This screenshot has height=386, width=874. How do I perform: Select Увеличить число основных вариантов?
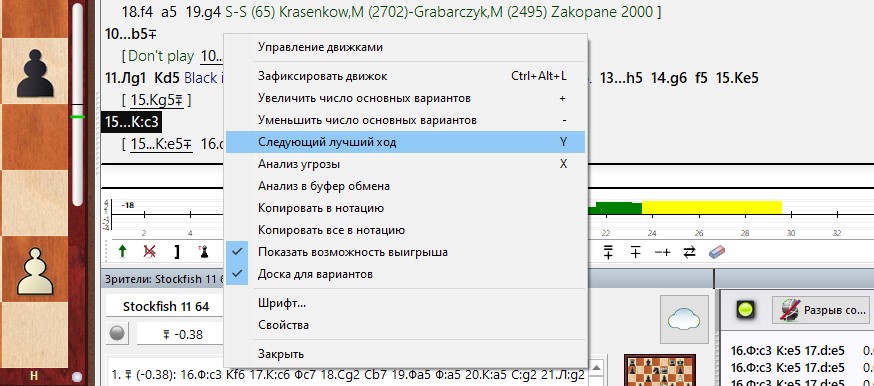[405, 98]
